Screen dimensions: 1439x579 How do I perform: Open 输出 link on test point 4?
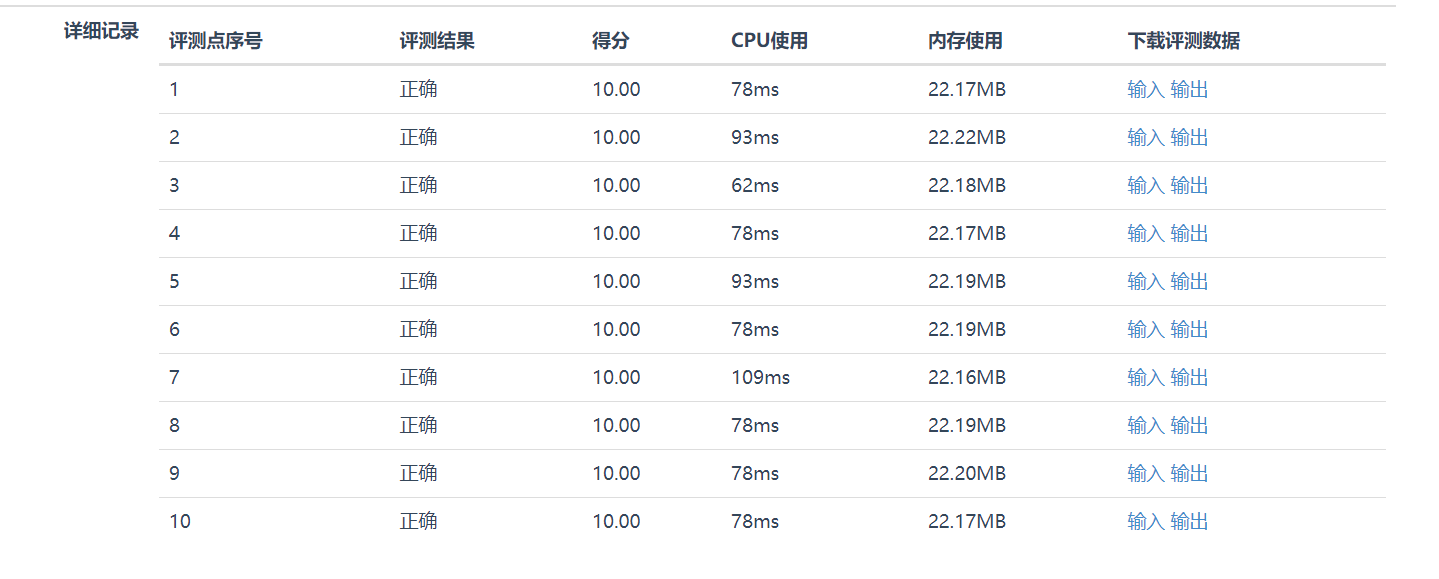tap(1188, 233)
